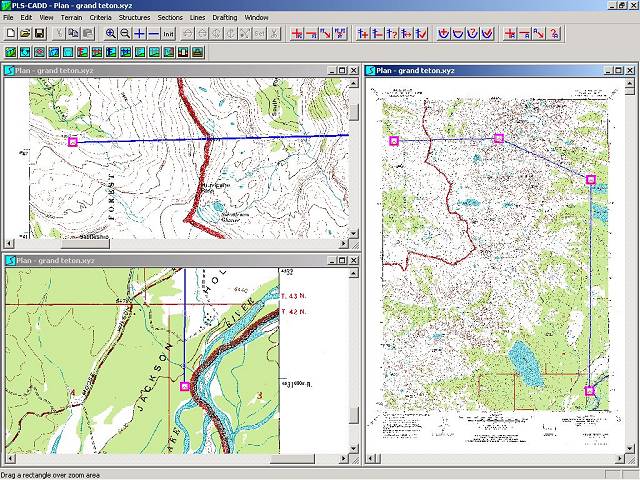Open the Sections menu
Viewport: 640px width, 480px height.
click(170, 18)
